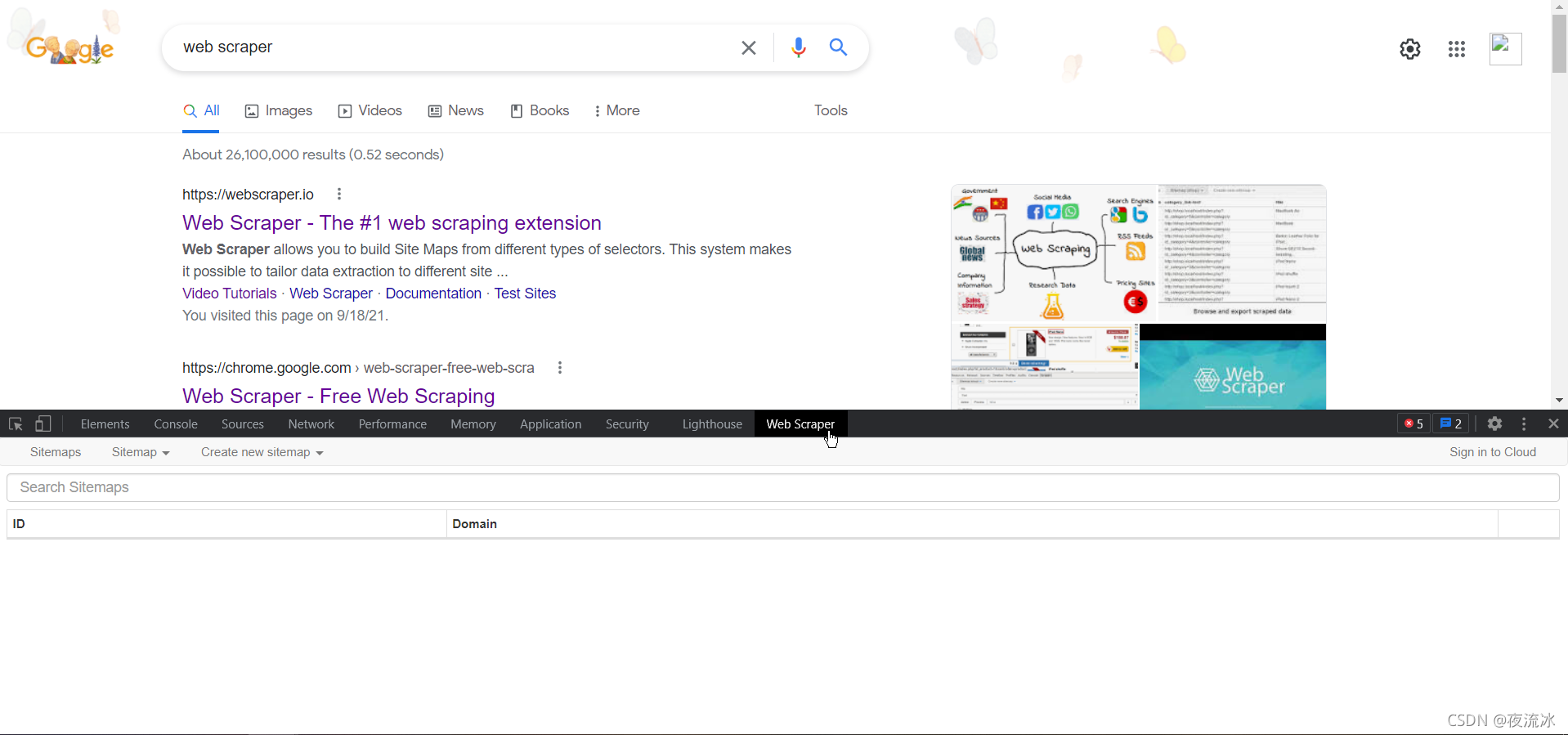The height and width of the screenshot is (735, 1568).
Task: Click the scrollbar up arrow
Action: click(1560, 6)
